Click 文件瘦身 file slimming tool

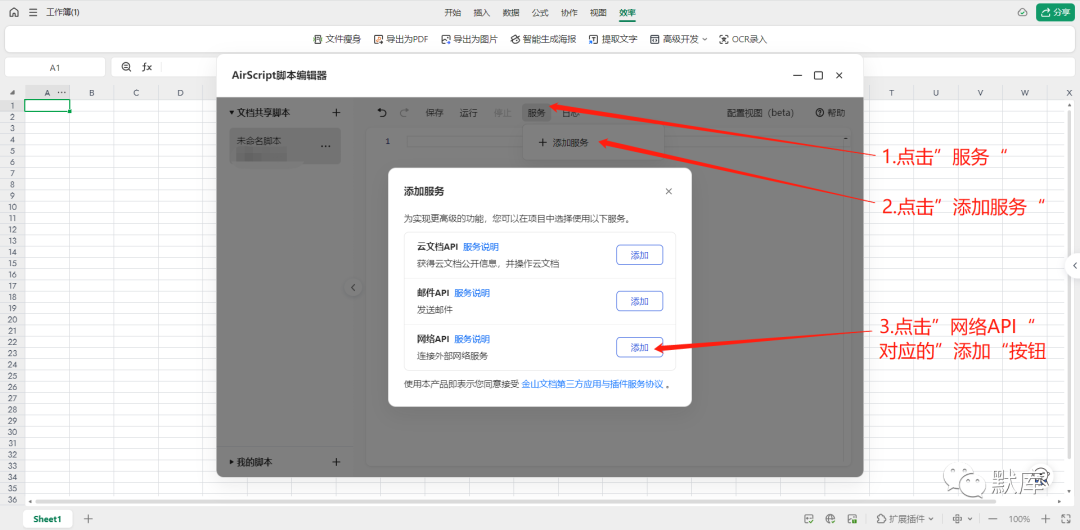click(x=337, y=39)
